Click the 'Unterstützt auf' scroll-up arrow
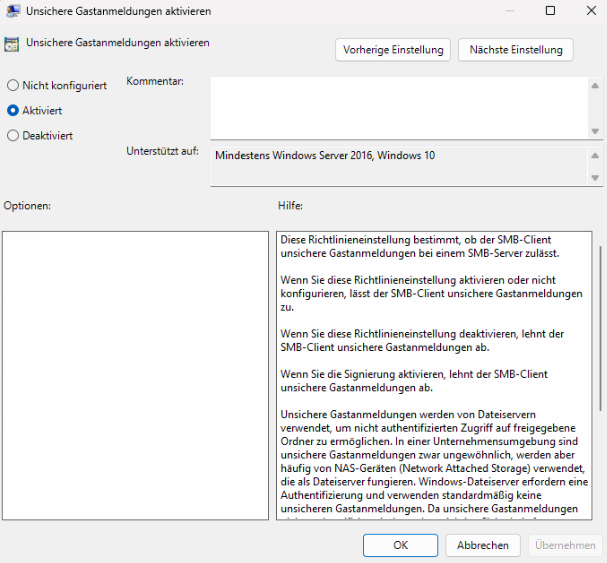 click(595, 157)
